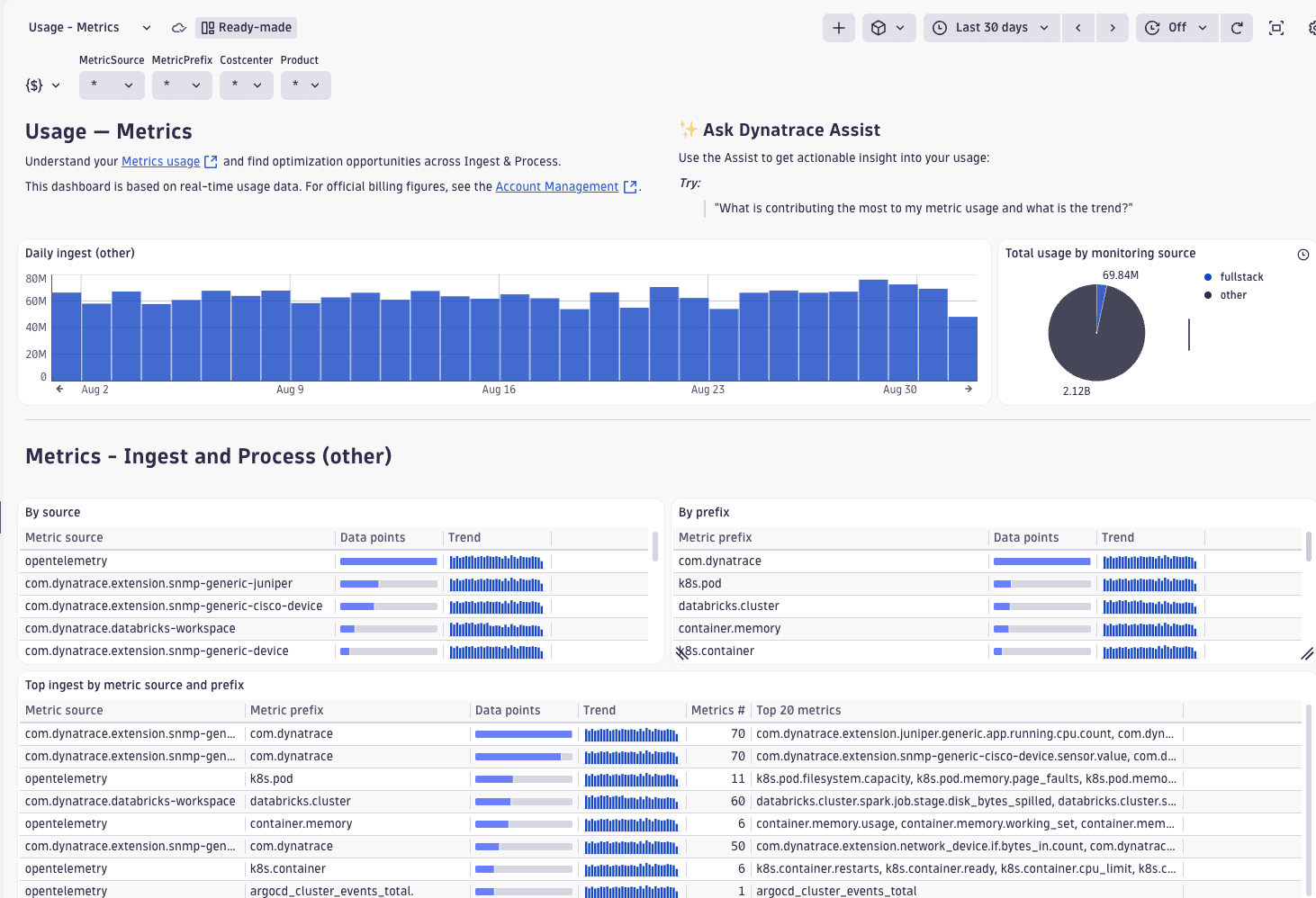Screen dimensions: 1316x898
Task: Select container.memory row in By prefix
Action: [987, 628]
